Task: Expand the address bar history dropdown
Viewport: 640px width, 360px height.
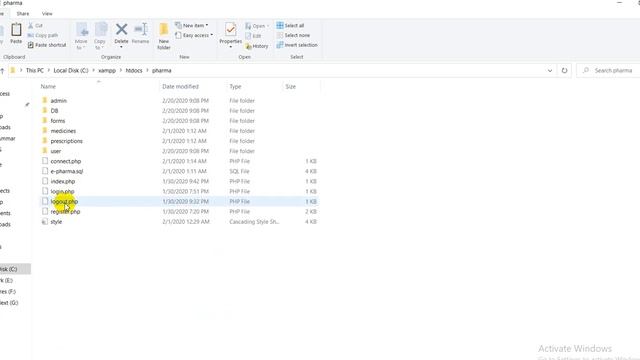Action: [x=550, y=71]
